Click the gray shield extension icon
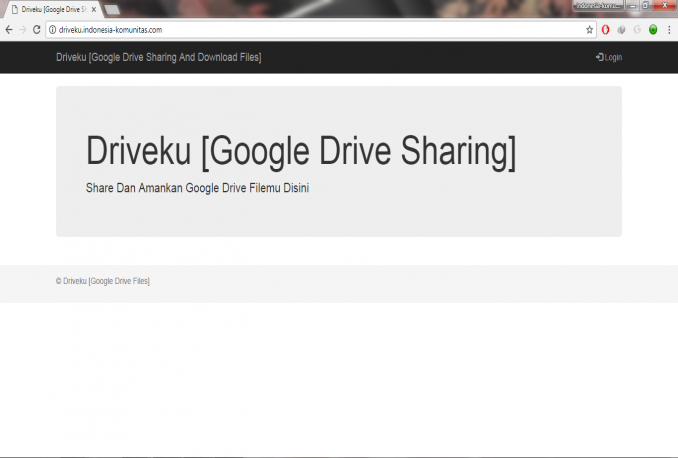Image resolution: width=678 pixels, height=458 pixels. (621, 30)
